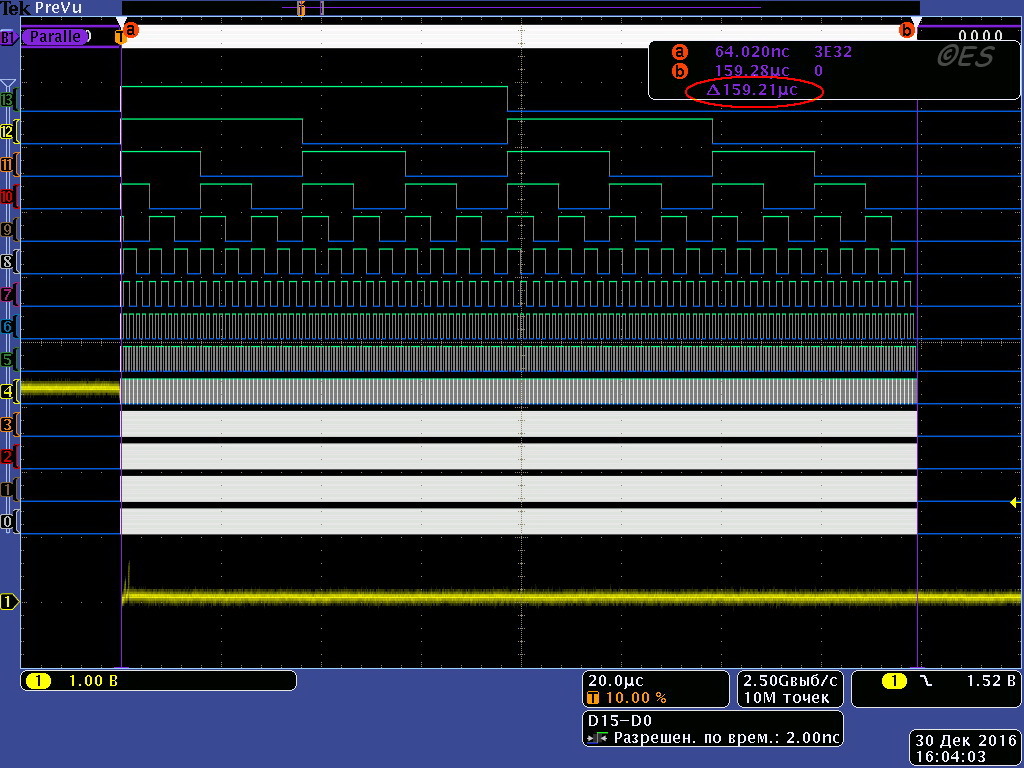This screenshot has width=1024, height=768.
Task: Click the 20.0µc timebase readout
Action: 616,680
